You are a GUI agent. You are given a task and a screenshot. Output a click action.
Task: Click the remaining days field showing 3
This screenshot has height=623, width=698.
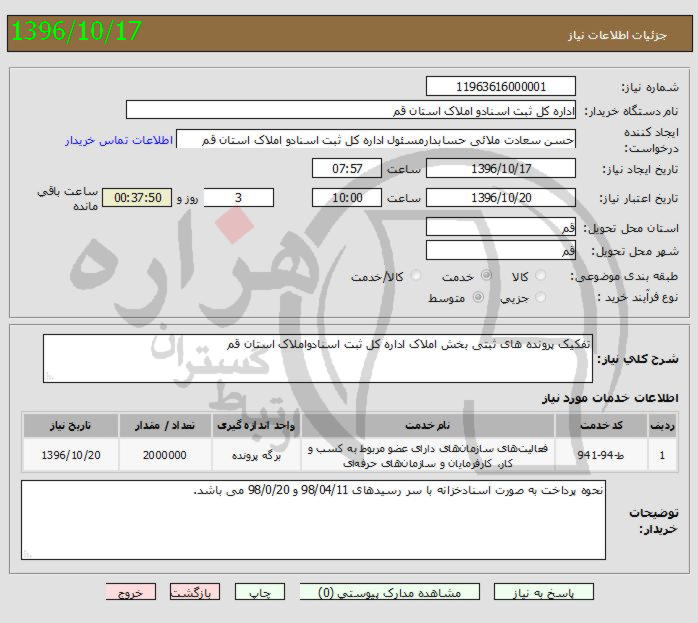(239, 198)
